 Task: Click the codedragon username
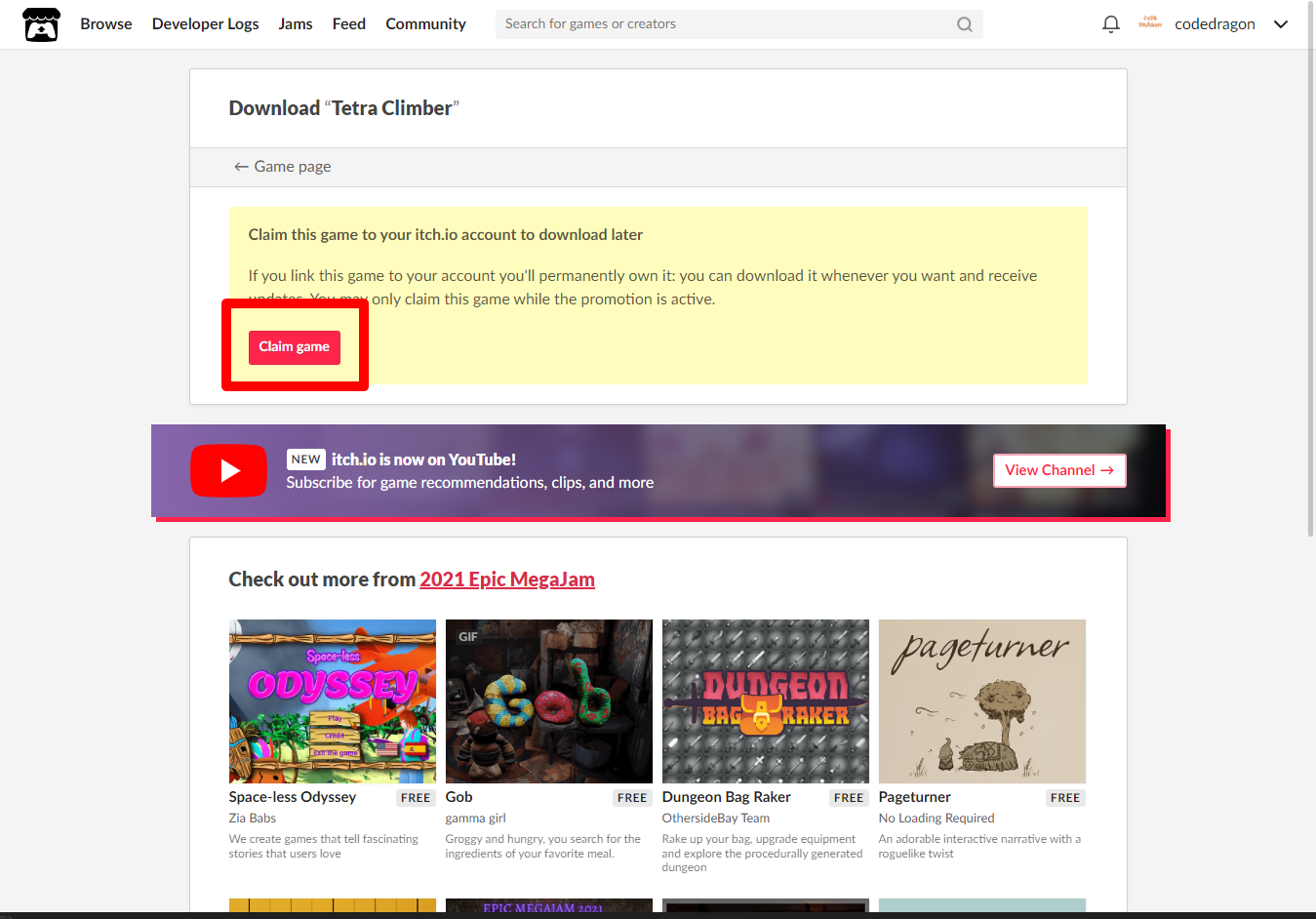pyautogui.click(x=1215, y=24)
